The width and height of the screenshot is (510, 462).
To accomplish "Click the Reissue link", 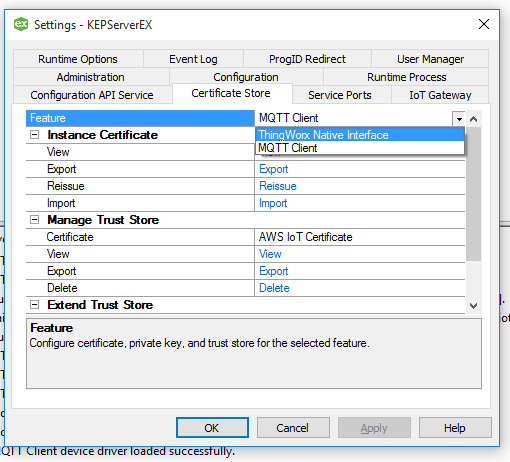I will click(278, 186).
